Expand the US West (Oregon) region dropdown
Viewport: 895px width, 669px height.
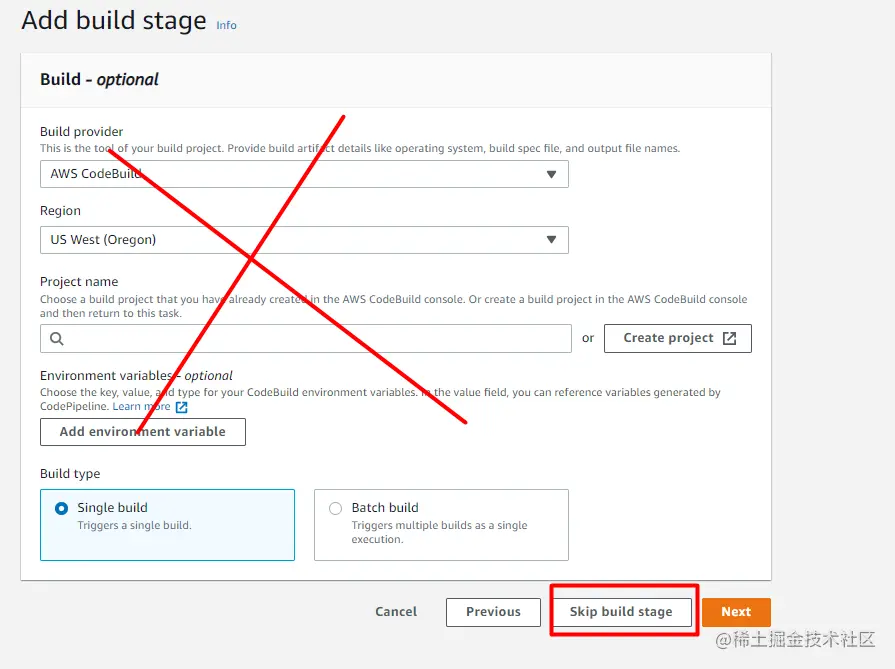tap(304, 240)
